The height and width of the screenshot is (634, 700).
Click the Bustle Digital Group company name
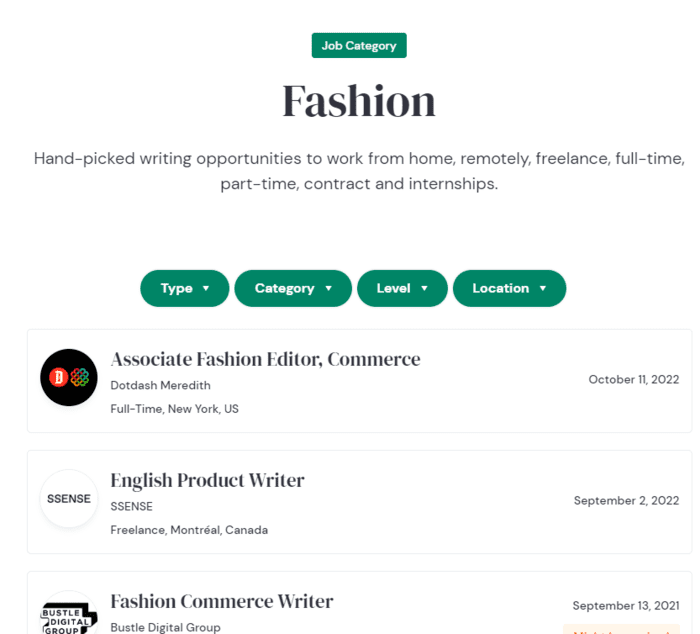coord(165,627)
